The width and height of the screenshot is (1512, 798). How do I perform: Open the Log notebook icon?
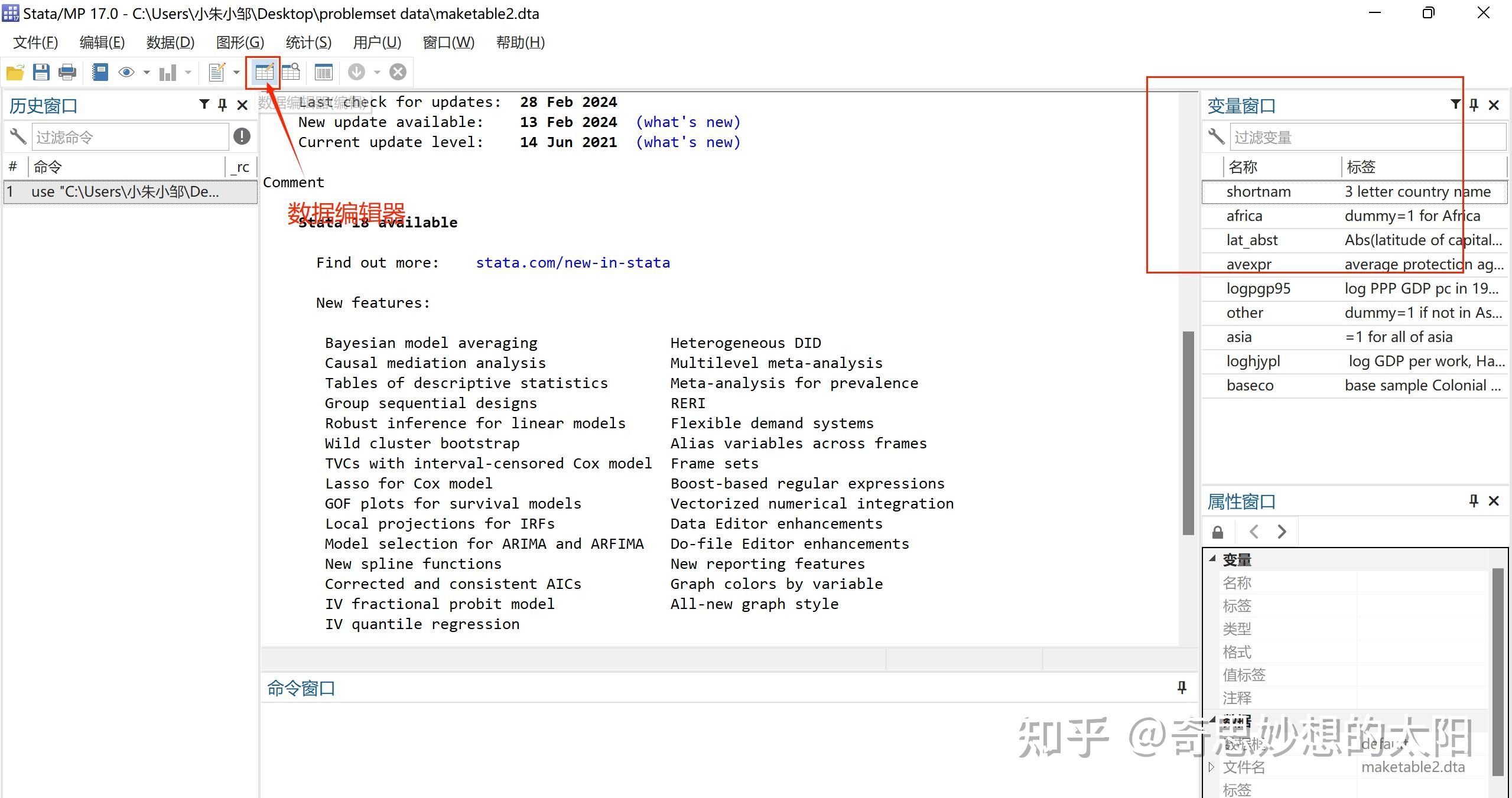[100, 73]
